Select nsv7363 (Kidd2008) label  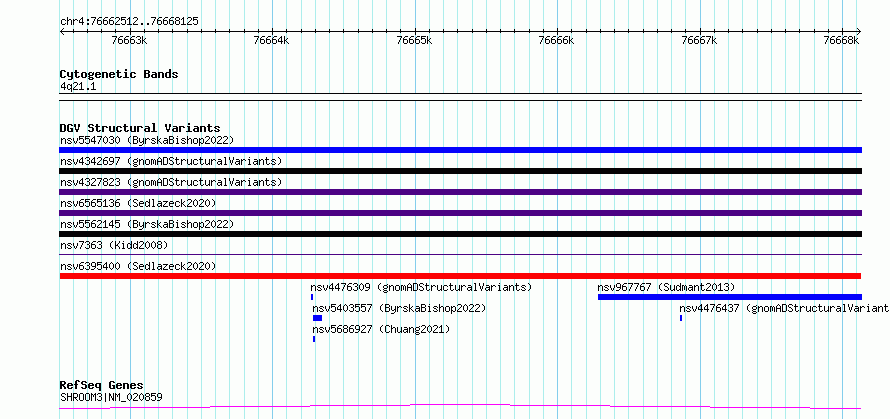[114, 245]
